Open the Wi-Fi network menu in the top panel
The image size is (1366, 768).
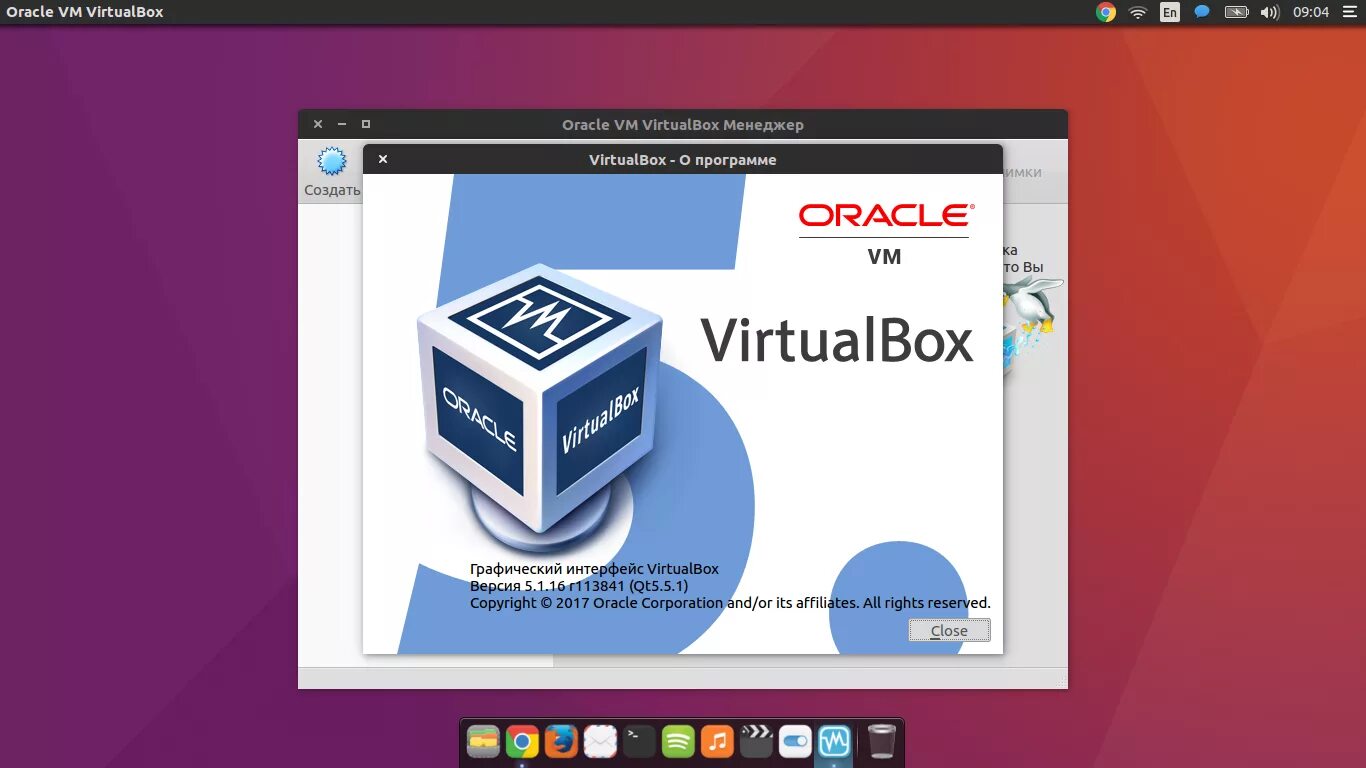coord(1137,12)
